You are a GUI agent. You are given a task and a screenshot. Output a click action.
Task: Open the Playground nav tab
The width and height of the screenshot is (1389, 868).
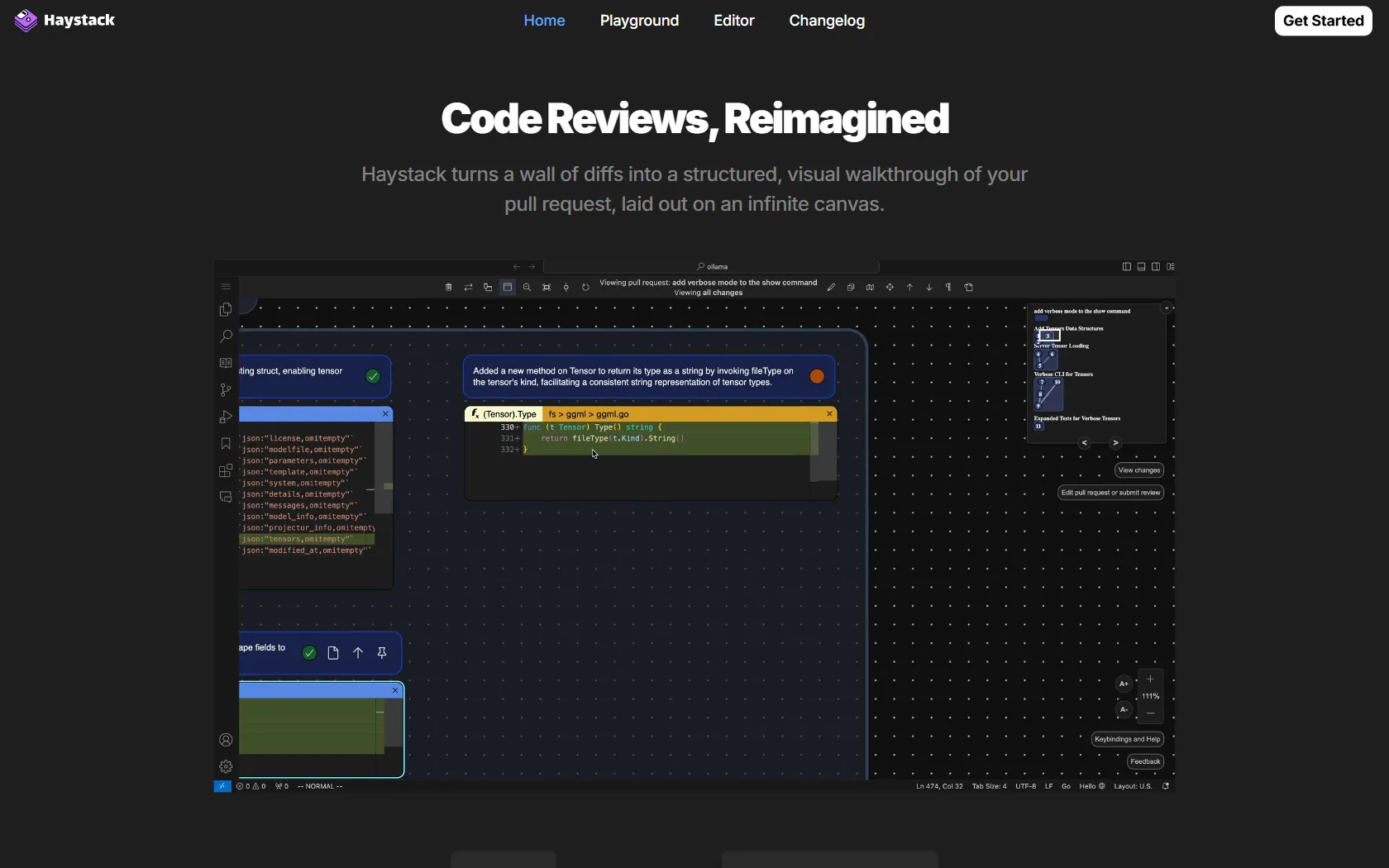click(x=639, y=21)
